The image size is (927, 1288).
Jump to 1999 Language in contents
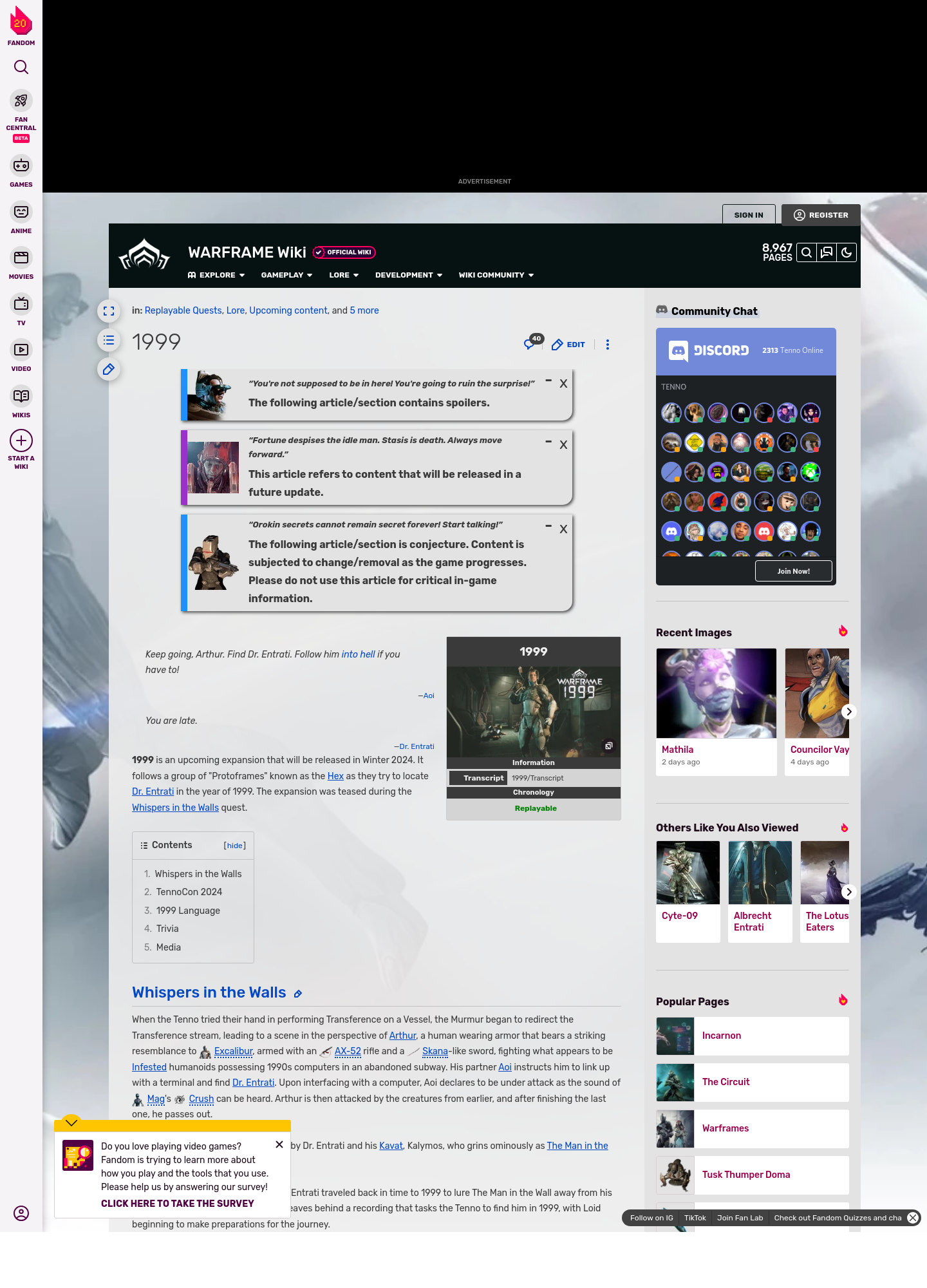tap(188, 911)
